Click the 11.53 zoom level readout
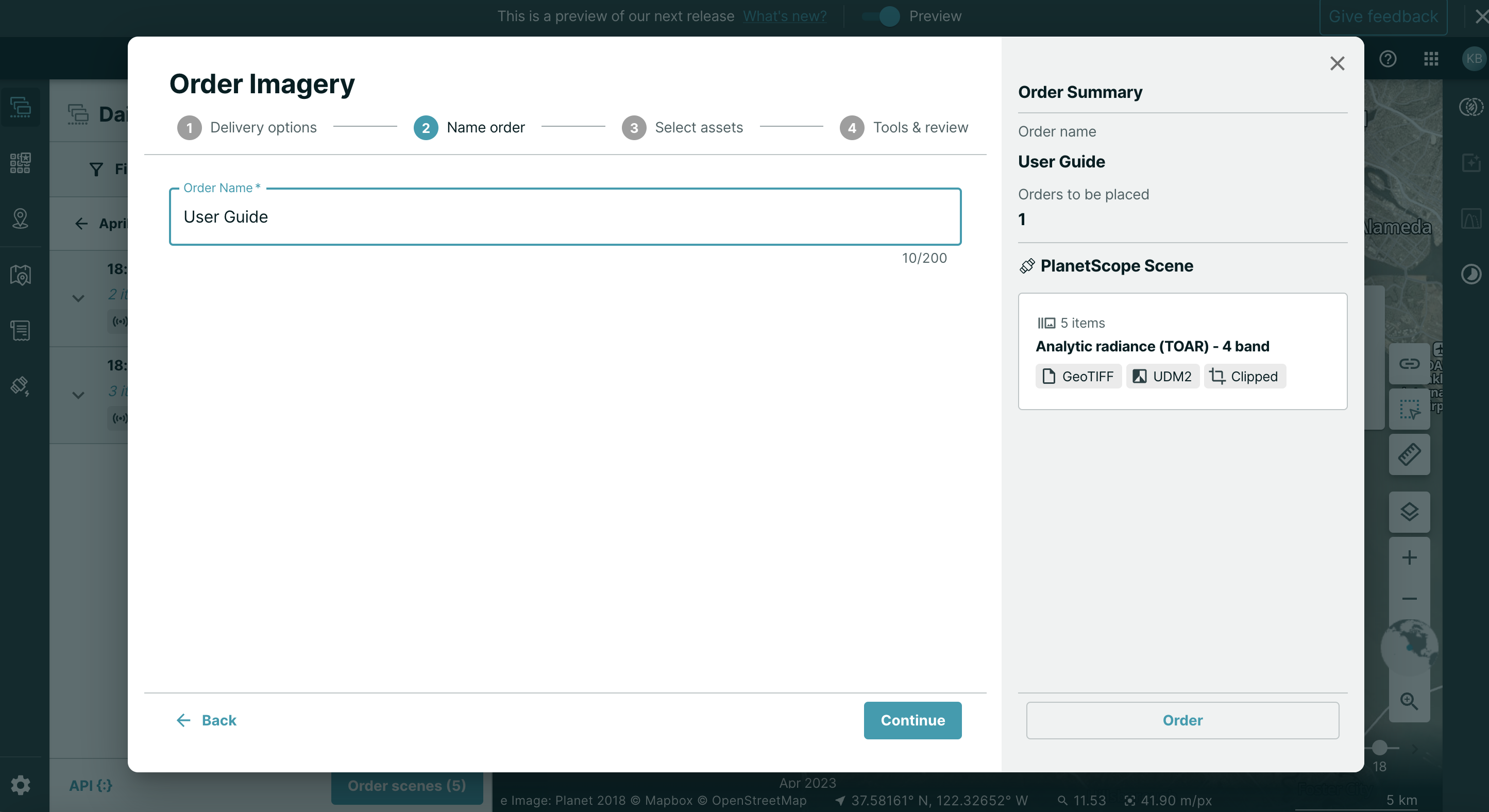 tap(1081, 801)
